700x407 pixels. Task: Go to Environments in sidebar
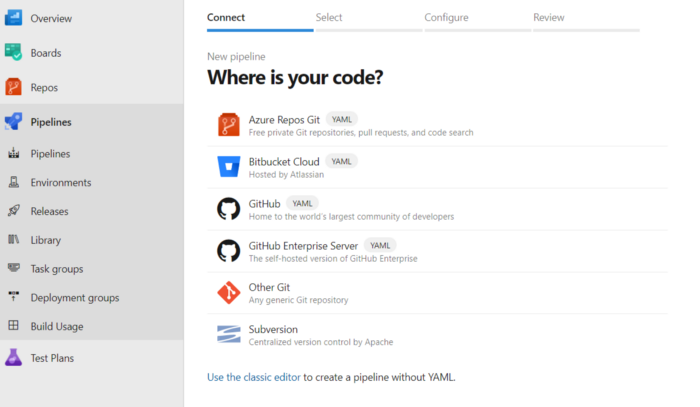pyautogui.click(x=60, y=183)
